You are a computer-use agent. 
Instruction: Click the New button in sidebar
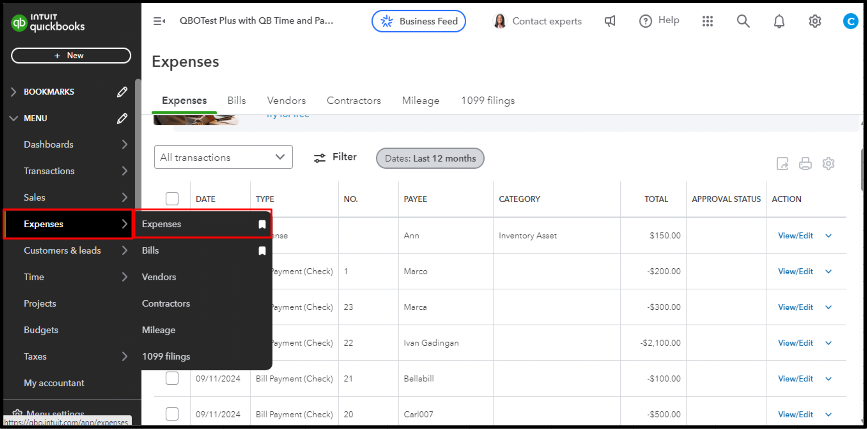70,56
